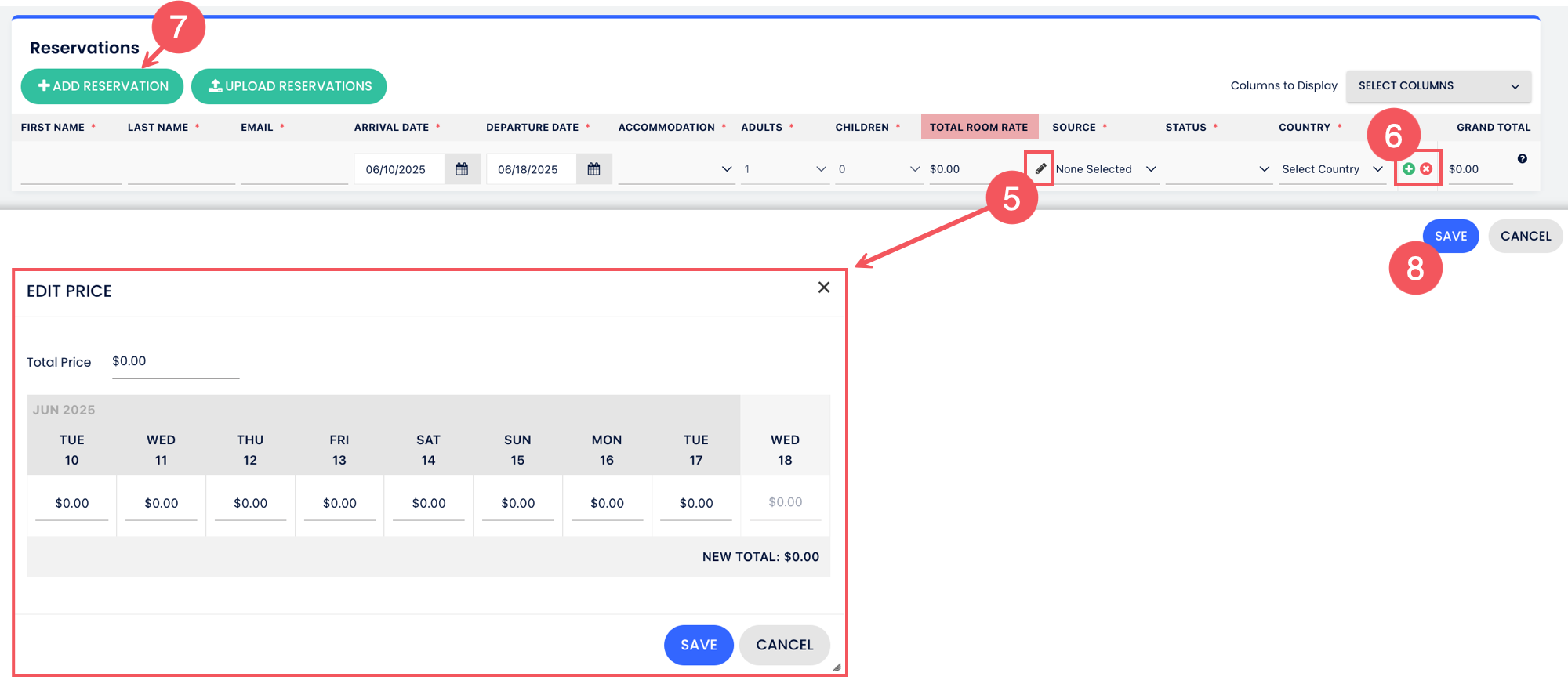Image resolution: width=1568 pixels, height=691 pixels.
Task: Cancel the Edit Price dialog
Action: point(785,645)
